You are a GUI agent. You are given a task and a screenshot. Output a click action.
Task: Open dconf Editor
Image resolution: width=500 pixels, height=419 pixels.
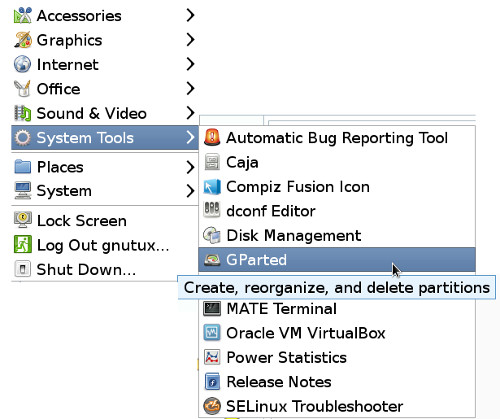click(x=337, y=211)
